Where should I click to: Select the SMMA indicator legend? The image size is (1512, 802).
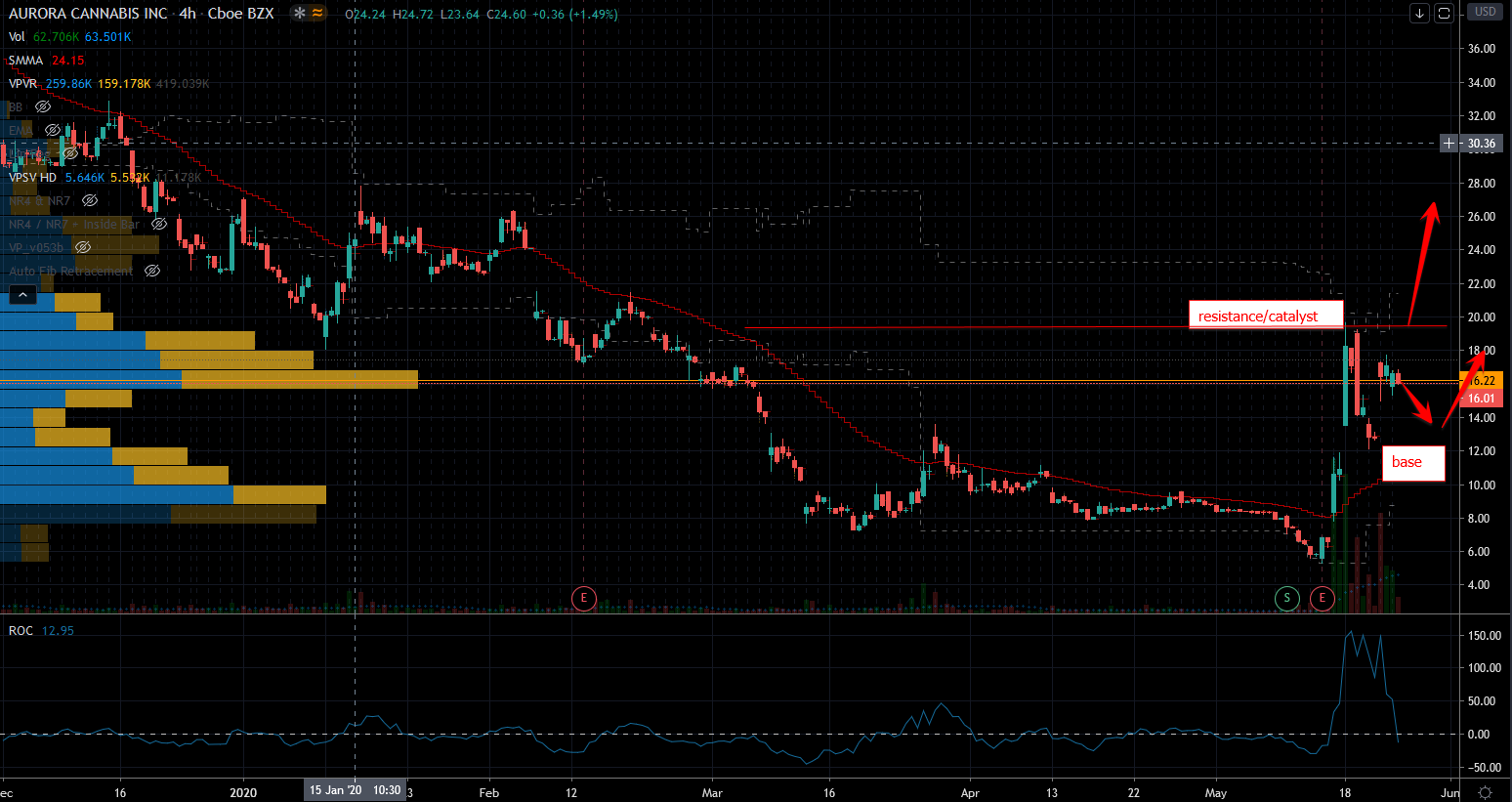point(26,61)
